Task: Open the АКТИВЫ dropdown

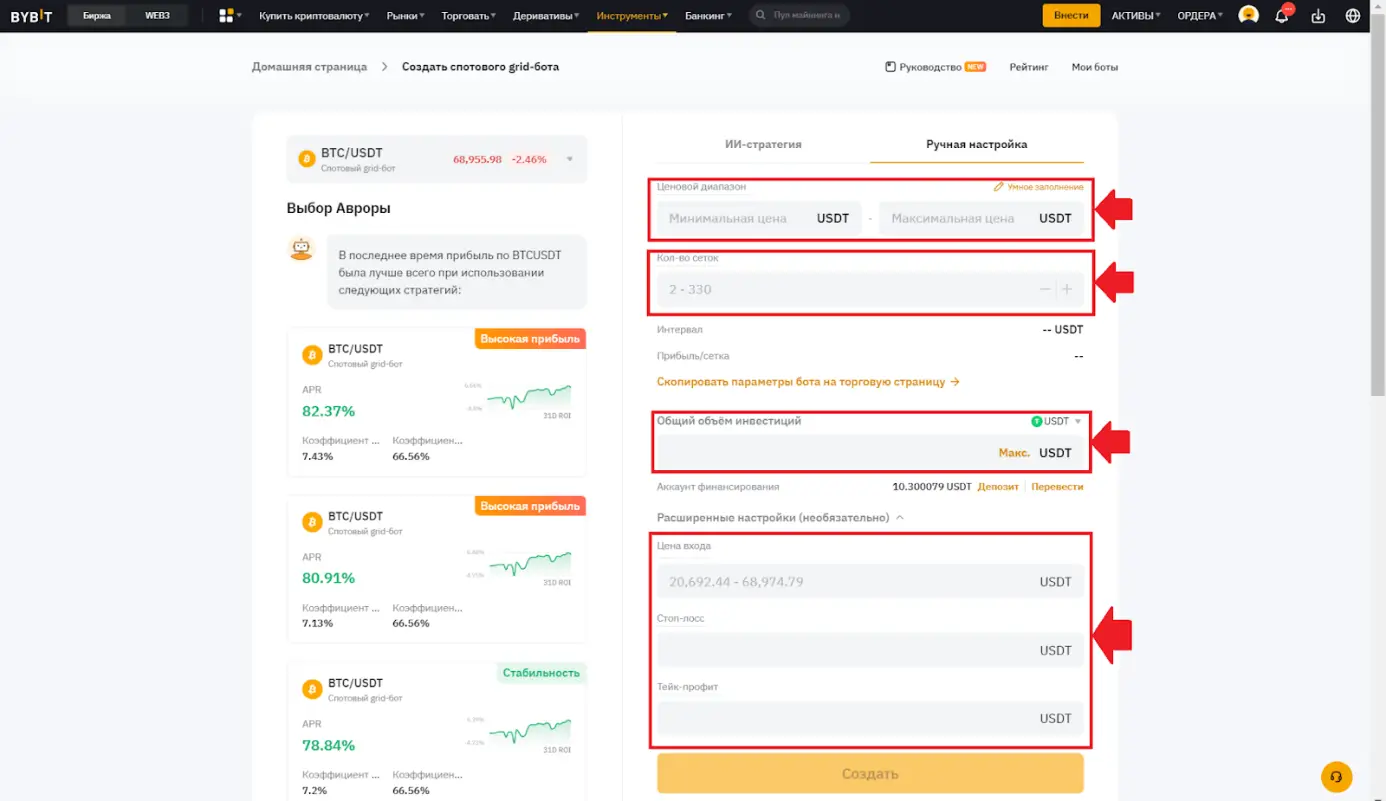Action: (x=1135, y=15)
